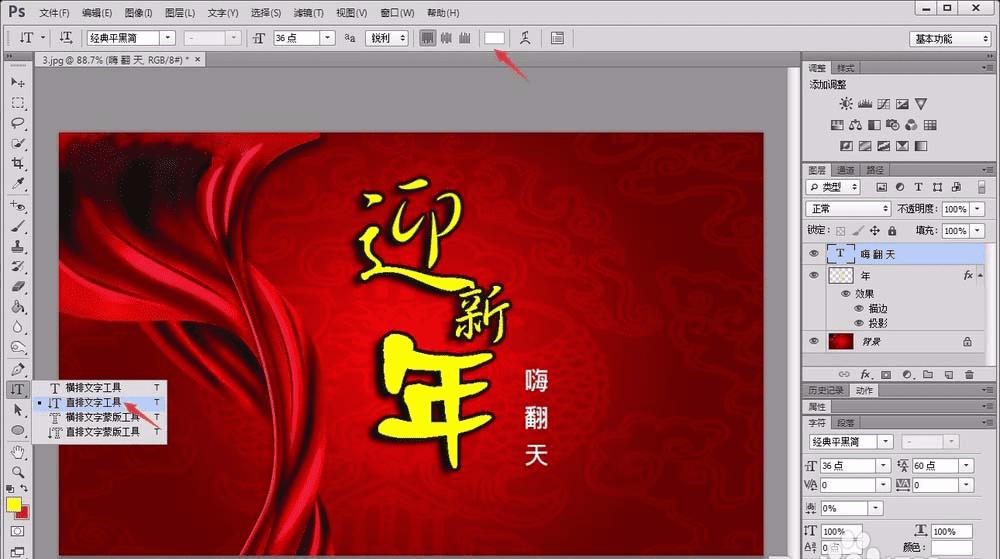
Task: Select the Paint Bucket tool
Action: 17,307
